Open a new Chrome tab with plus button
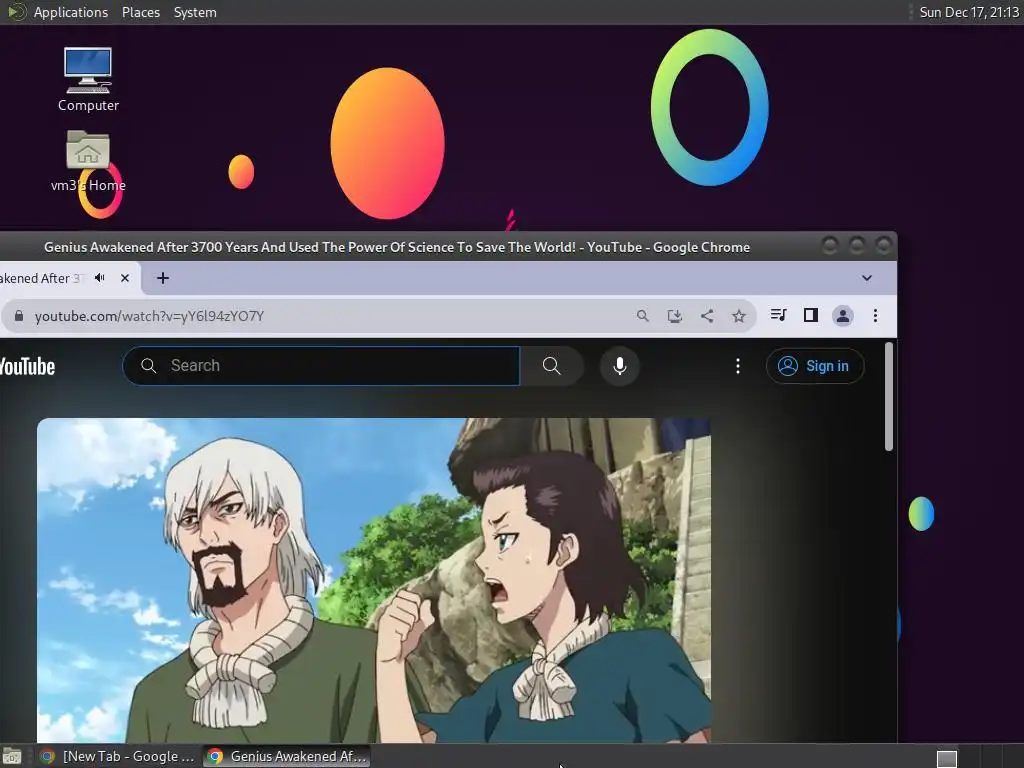 pyautogui.click(x=163, y=278)
